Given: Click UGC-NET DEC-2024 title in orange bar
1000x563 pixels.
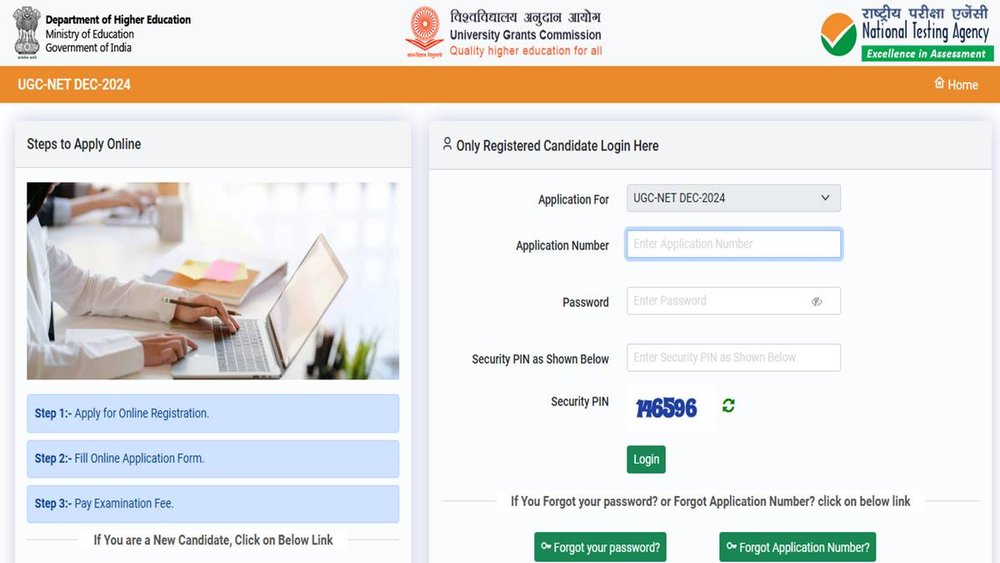Looking at the screenshot, I should pos(74,84).
